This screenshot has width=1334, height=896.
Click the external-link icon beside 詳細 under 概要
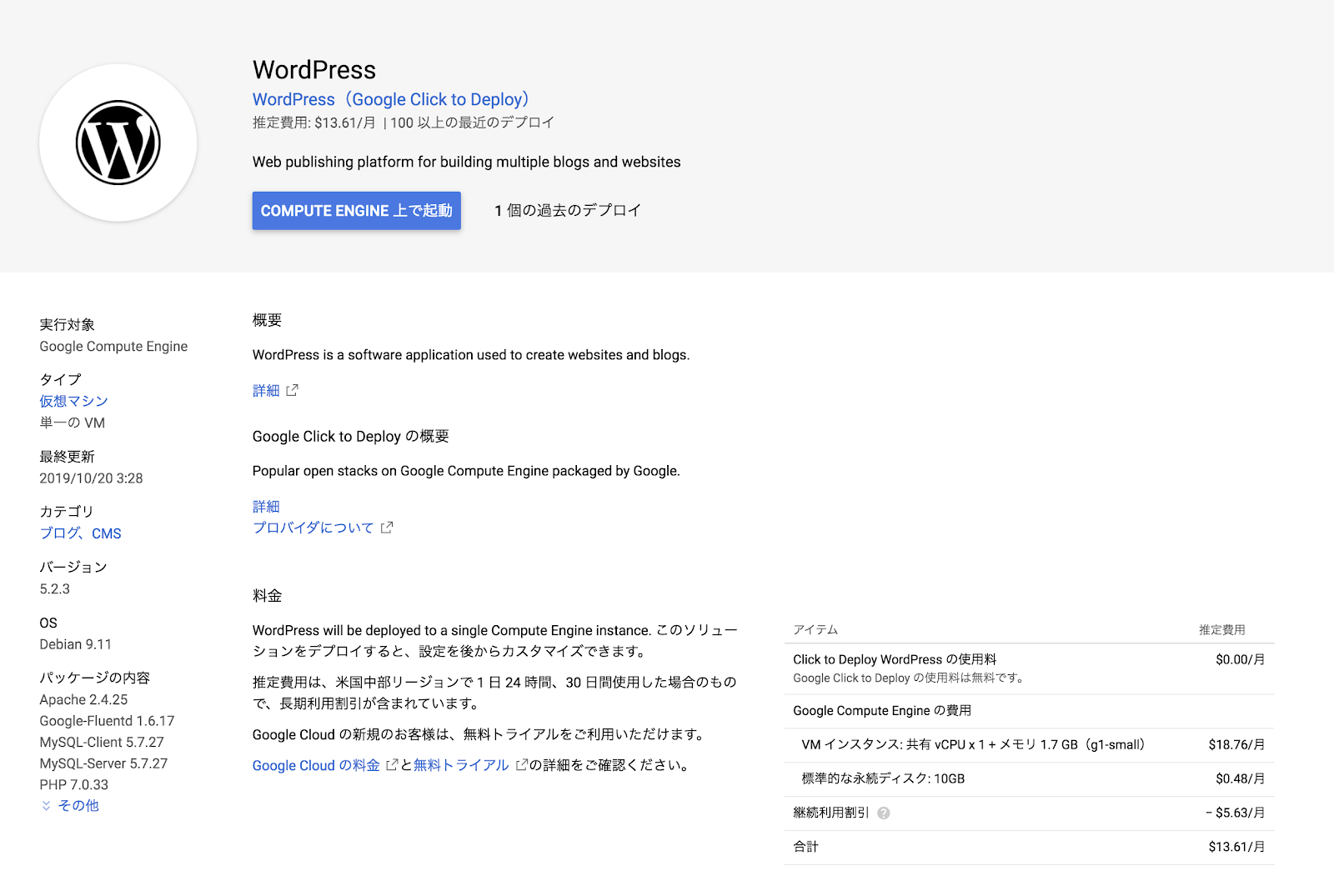tap(292, 390)
